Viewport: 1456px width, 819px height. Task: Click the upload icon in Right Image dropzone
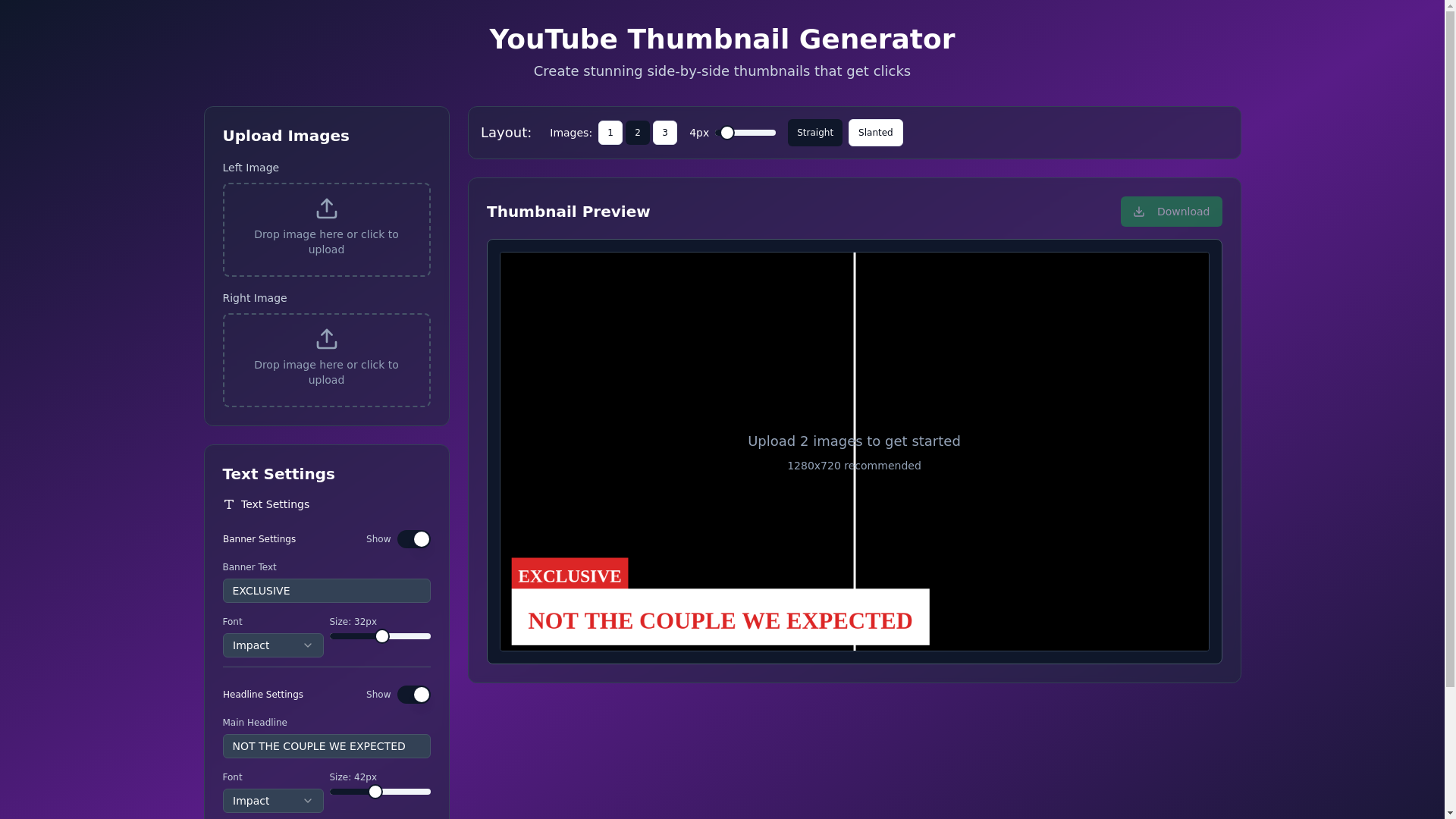tap(326, 339)
